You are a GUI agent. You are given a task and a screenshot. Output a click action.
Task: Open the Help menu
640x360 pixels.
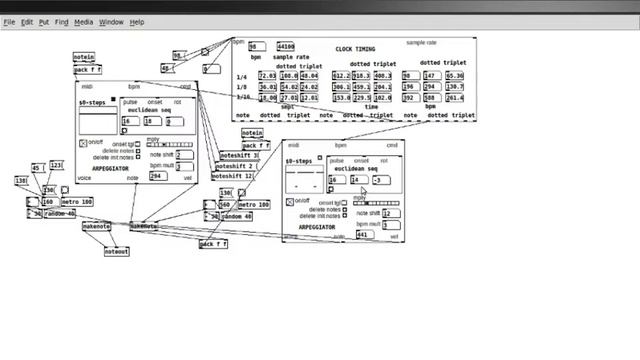tap(137, 22)
